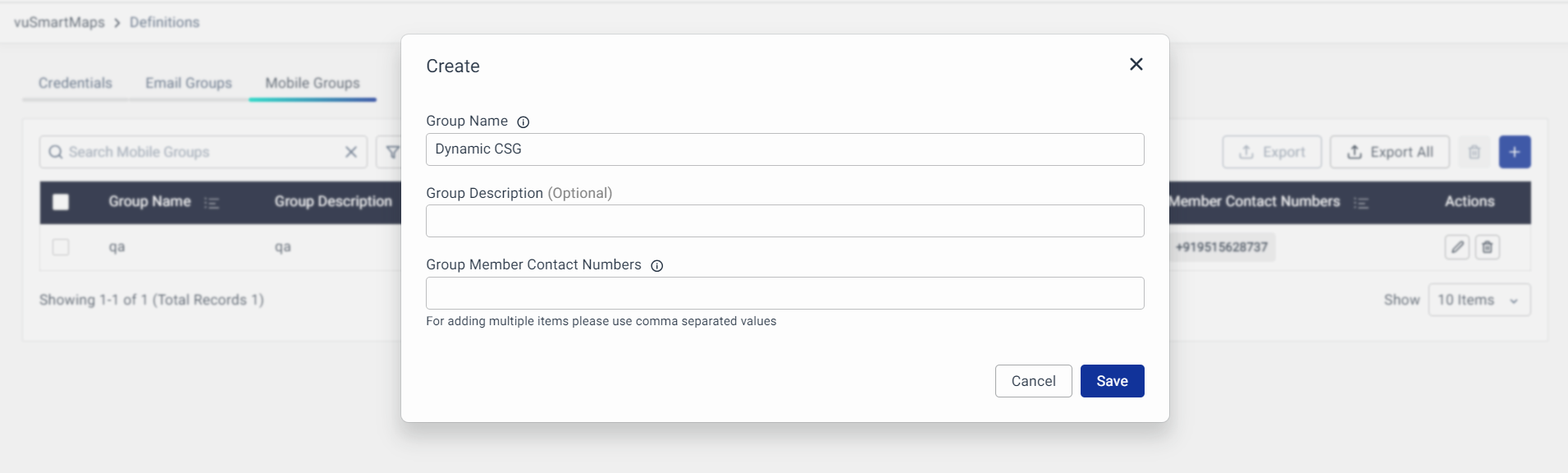Open the 10 Items page size dropdown

[x=1479, y=300]
